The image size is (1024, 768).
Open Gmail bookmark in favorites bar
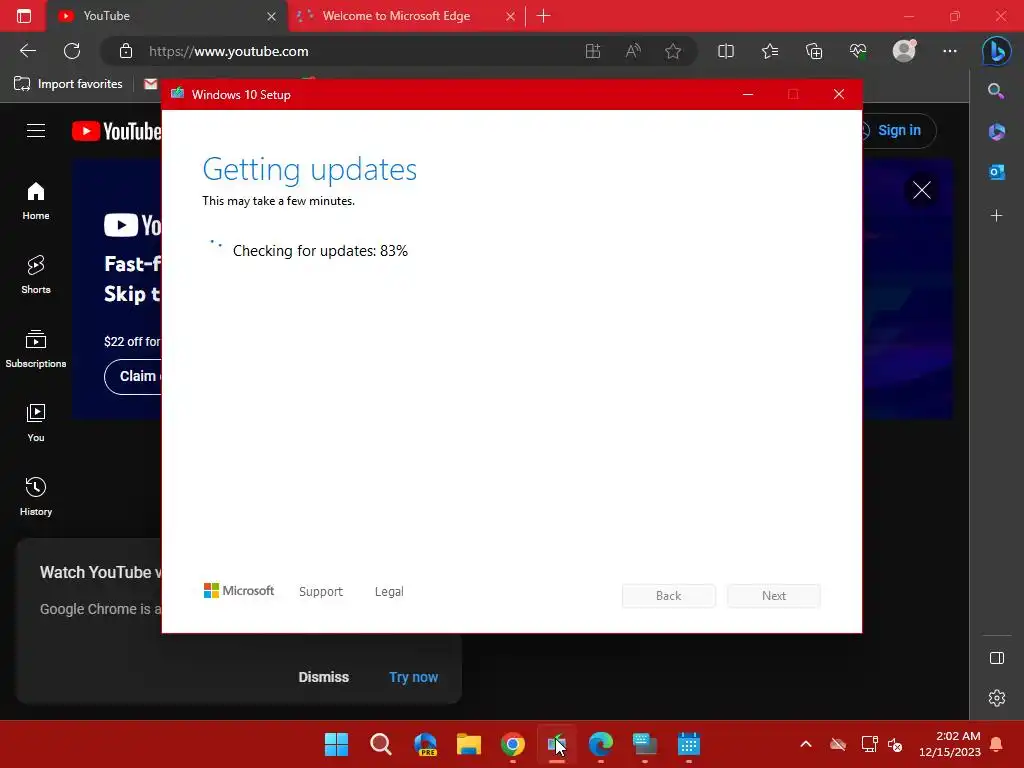[151, 84]
